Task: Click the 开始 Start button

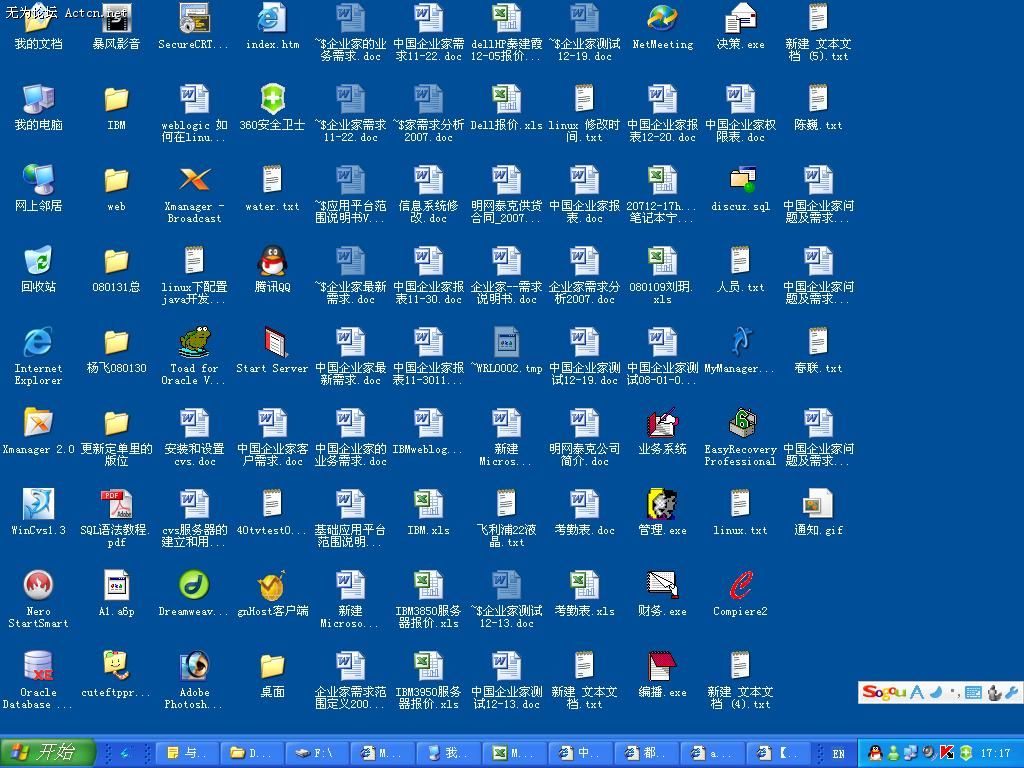Action: click(x=47, y=752)
